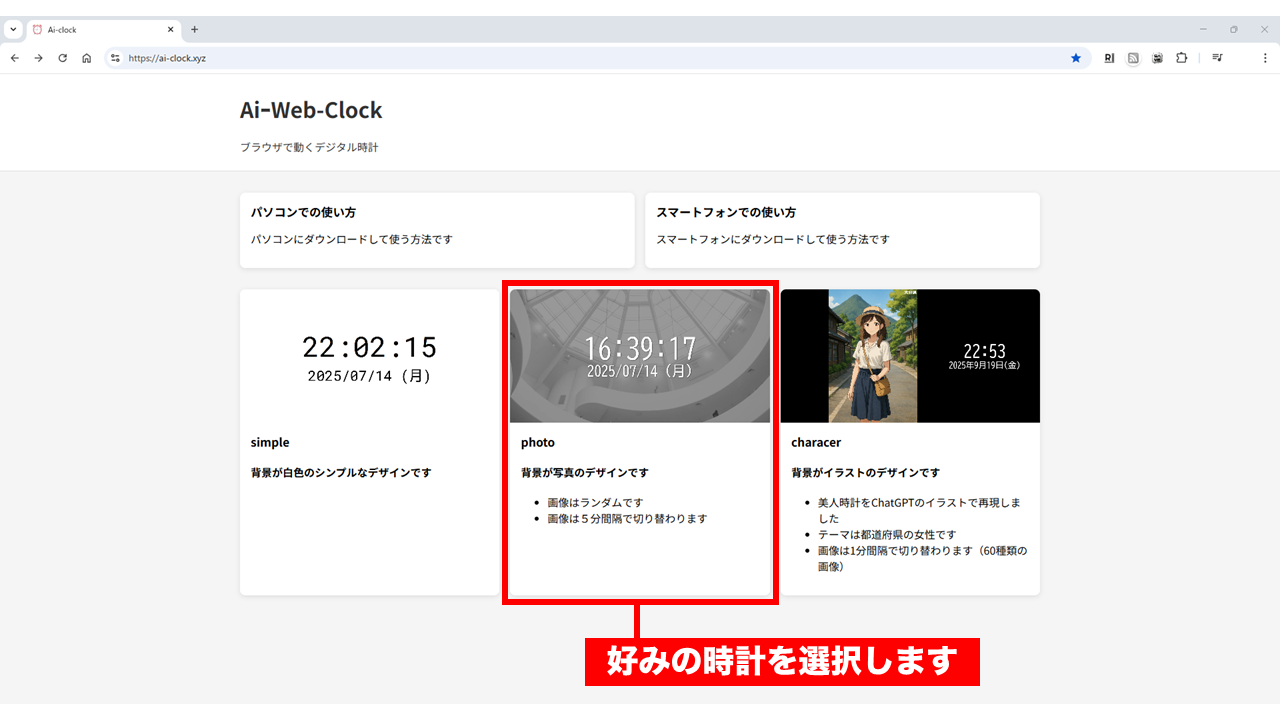Open the Chrome three-dot menu
Screen dimensions: 1280x720
pyautogui.click(x=1264, y=58)
